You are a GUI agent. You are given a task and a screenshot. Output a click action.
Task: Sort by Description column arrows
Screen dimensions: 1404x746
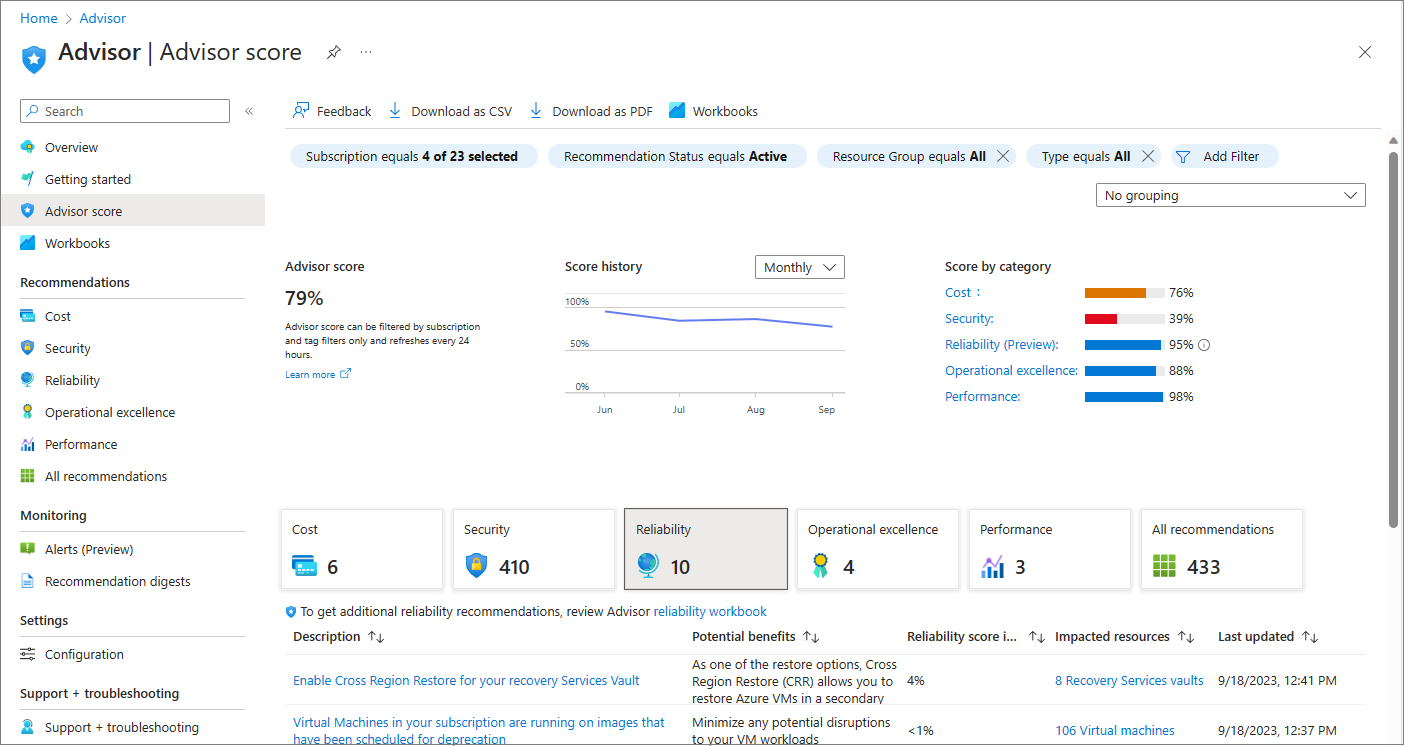coord(376,637)
